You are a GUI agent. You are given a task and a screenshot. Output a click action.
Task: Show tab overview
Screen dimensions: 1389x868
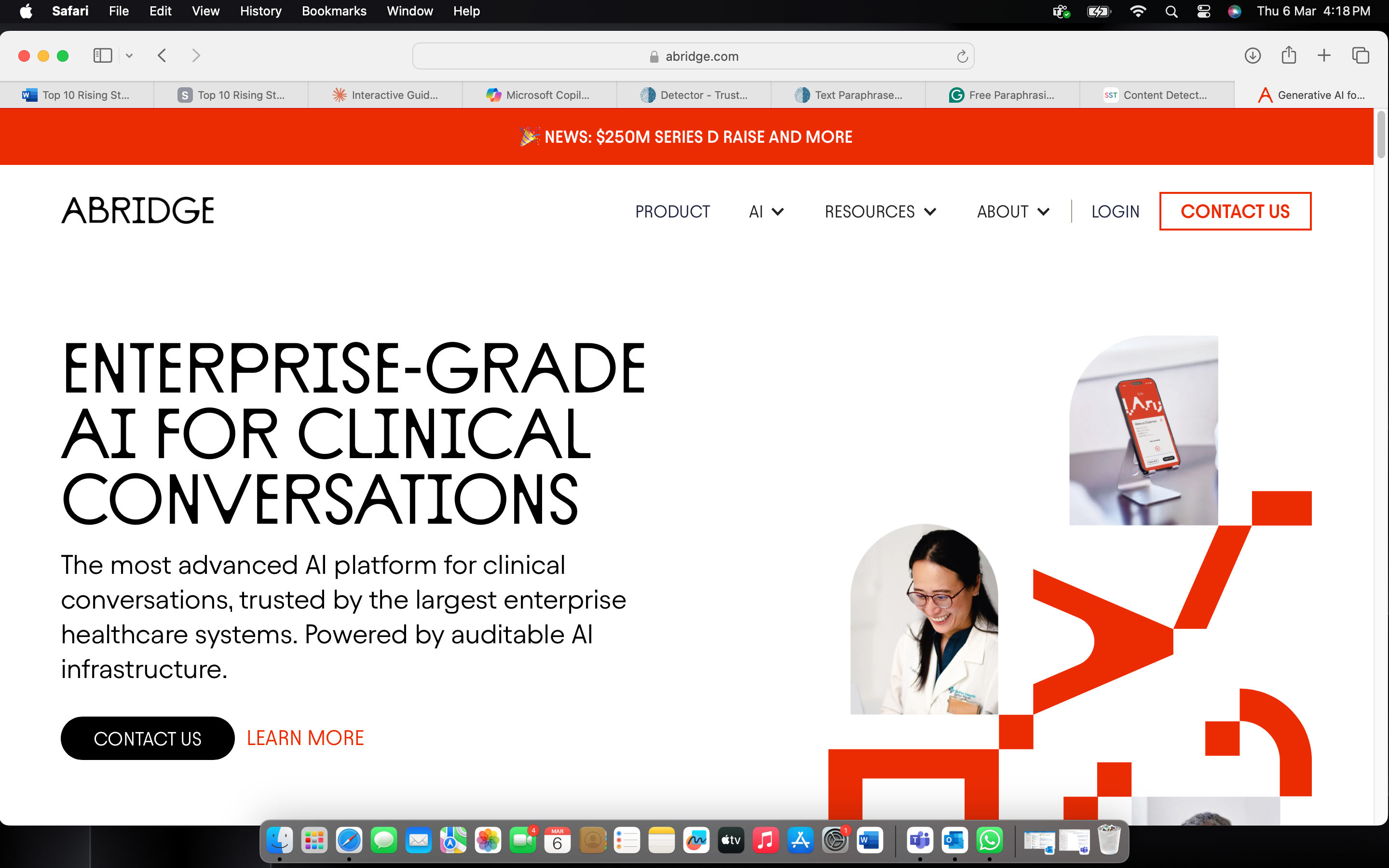pos(1360,55)
